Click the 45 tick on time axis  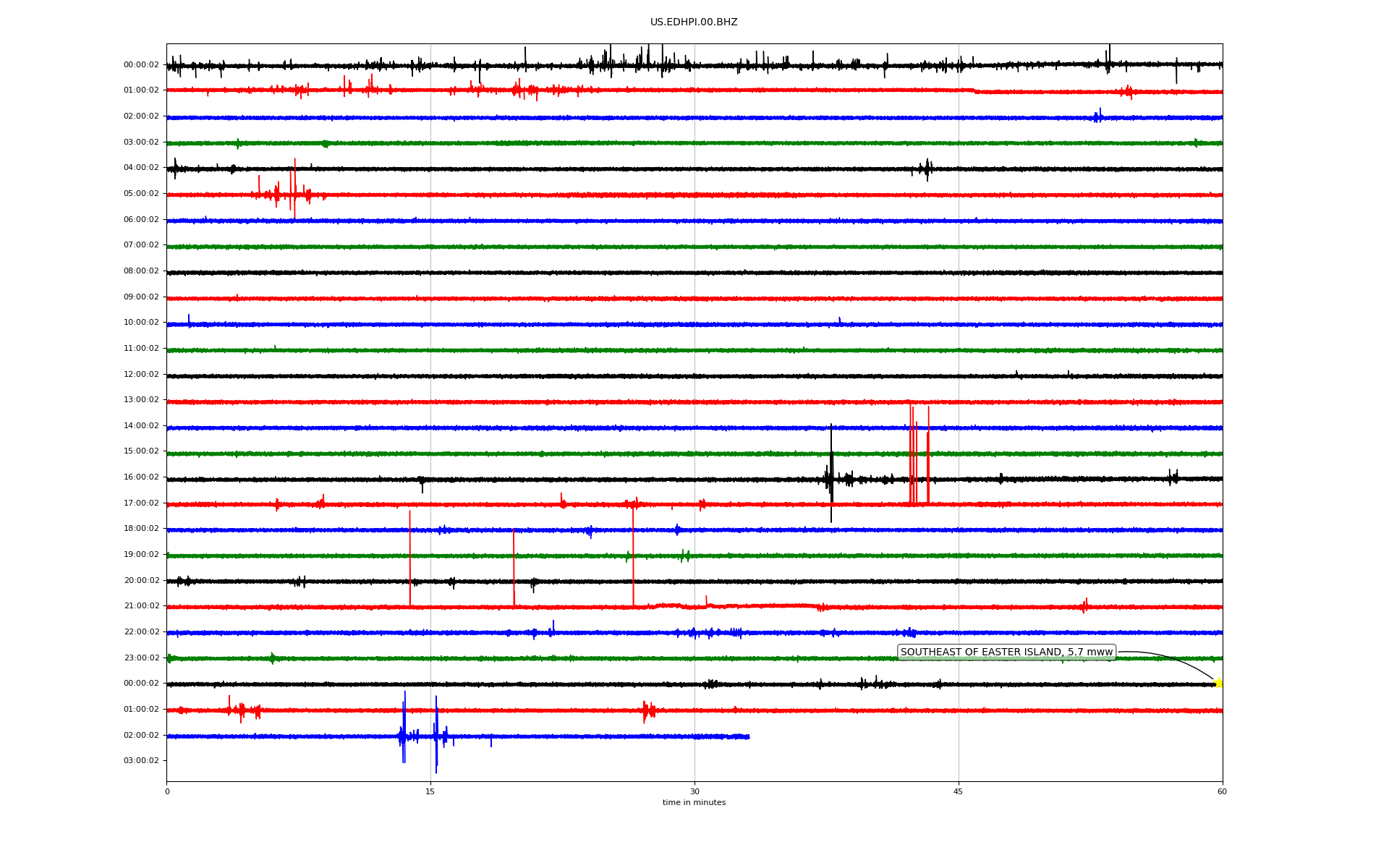pos(959,792)
